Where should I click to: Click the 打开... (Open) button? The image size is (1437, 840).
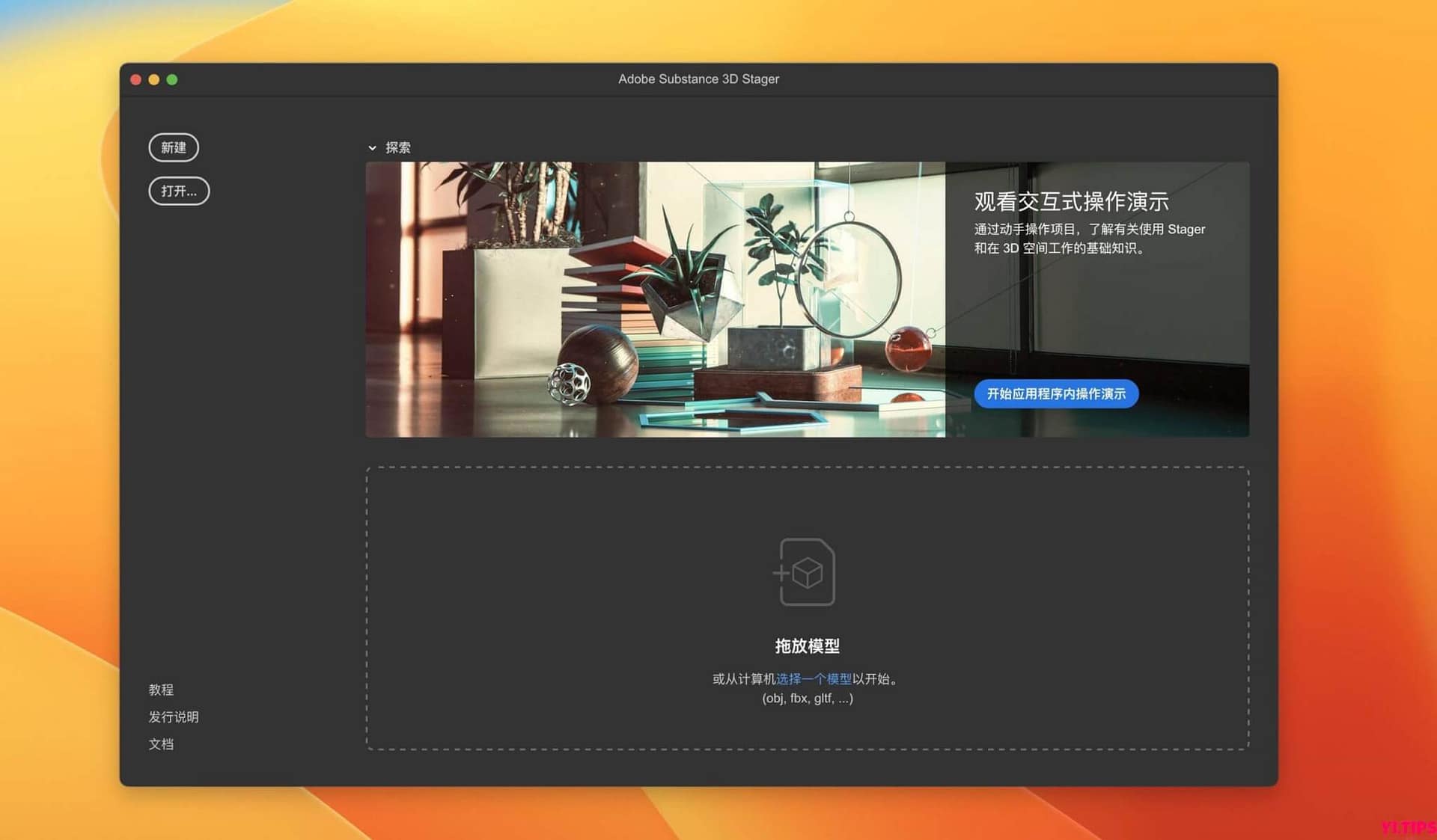point(179,191)
